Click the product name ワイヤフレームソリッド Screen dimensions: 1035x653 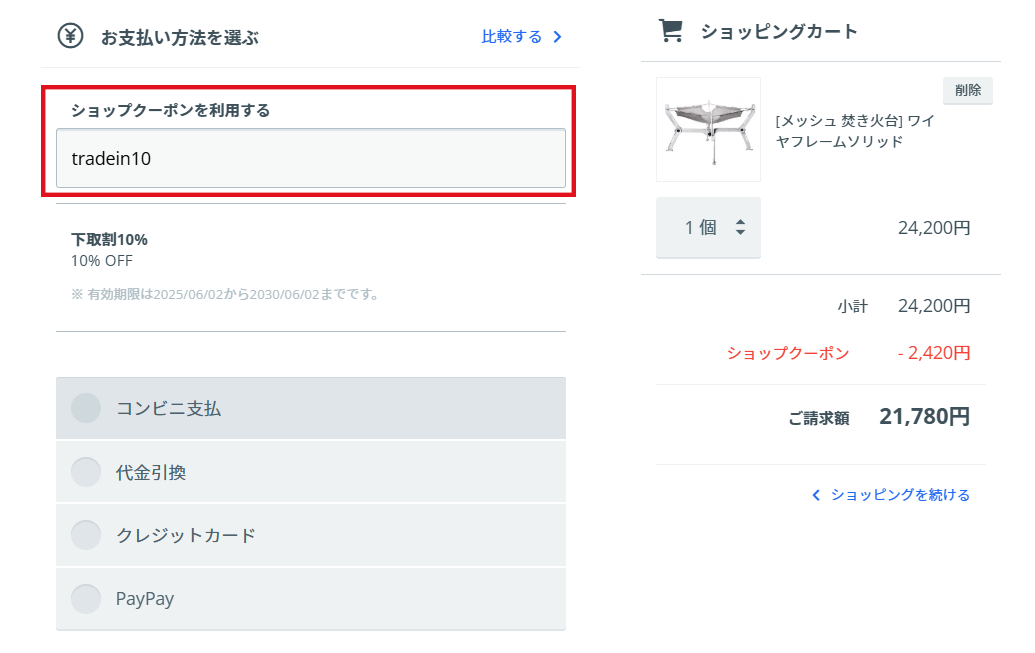(855, 131)
